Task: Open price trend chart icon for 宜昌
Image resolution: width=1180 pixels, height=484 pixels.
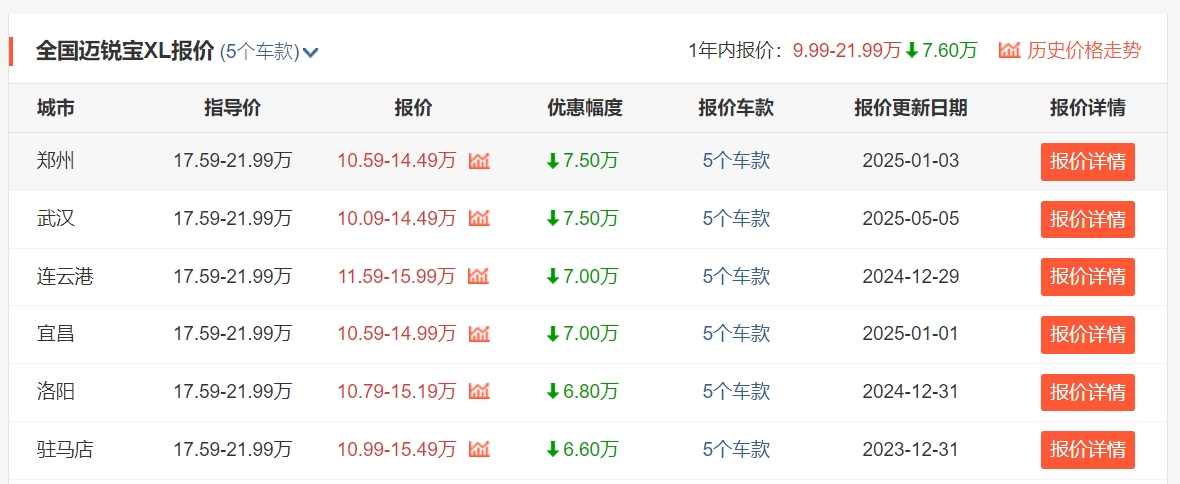Action: click(x=479, y=333)
